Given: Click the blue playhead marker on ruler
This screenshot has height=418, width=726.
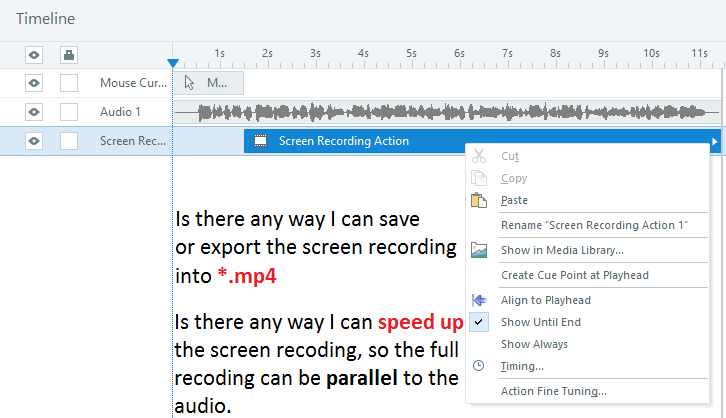Looking at the screenshot, I should tap(173, 63).
